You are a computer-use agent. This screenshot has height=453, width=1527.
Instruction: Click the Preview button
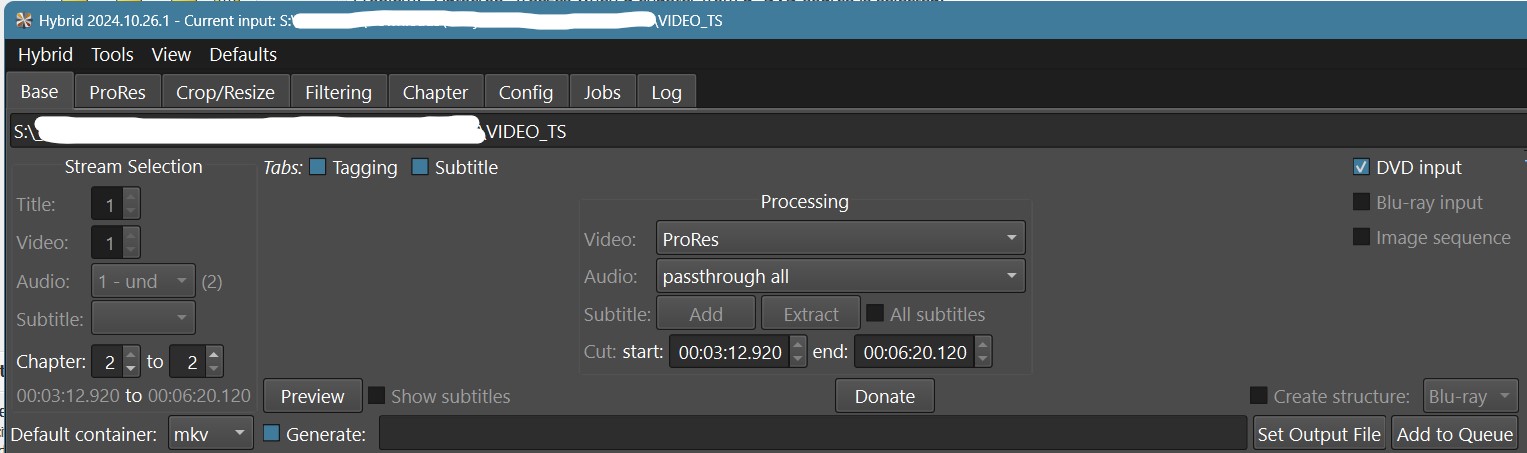(312, 396)
